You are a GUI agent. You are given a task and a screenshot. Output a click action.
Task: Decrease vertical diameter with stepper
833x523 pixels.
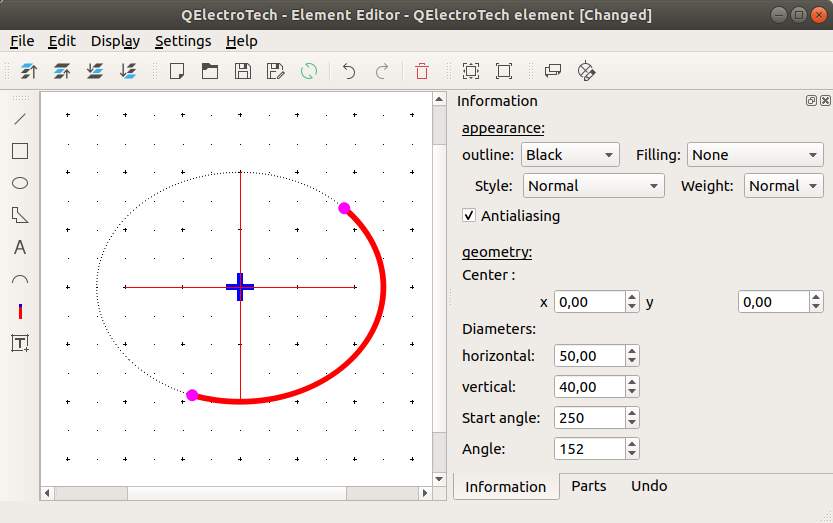click(632, 392)
